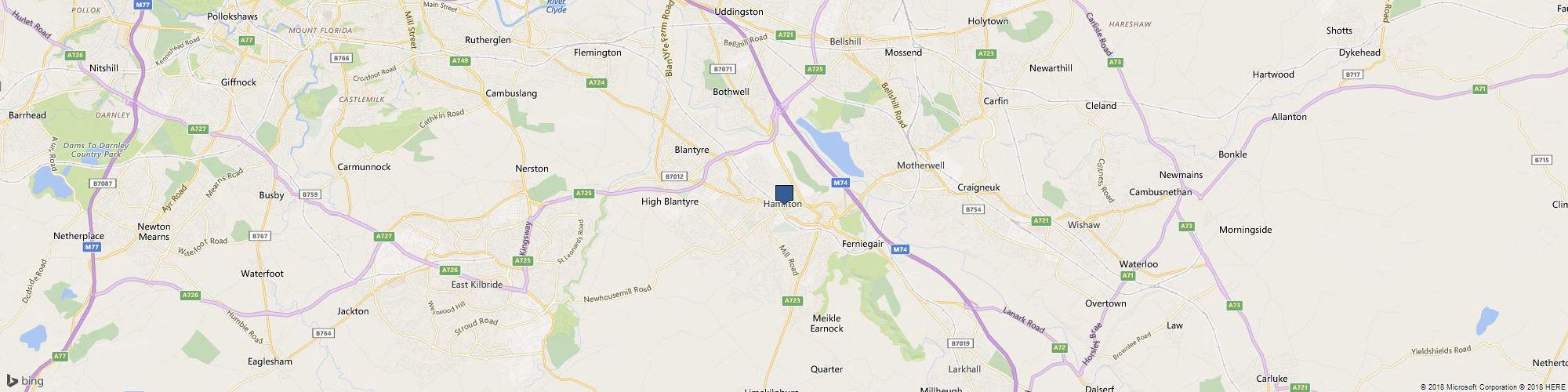The width and height of the screenshot is (1568, 392).
Task: Click the A749 road badge near Rutherglen
Action: (460, 60)
